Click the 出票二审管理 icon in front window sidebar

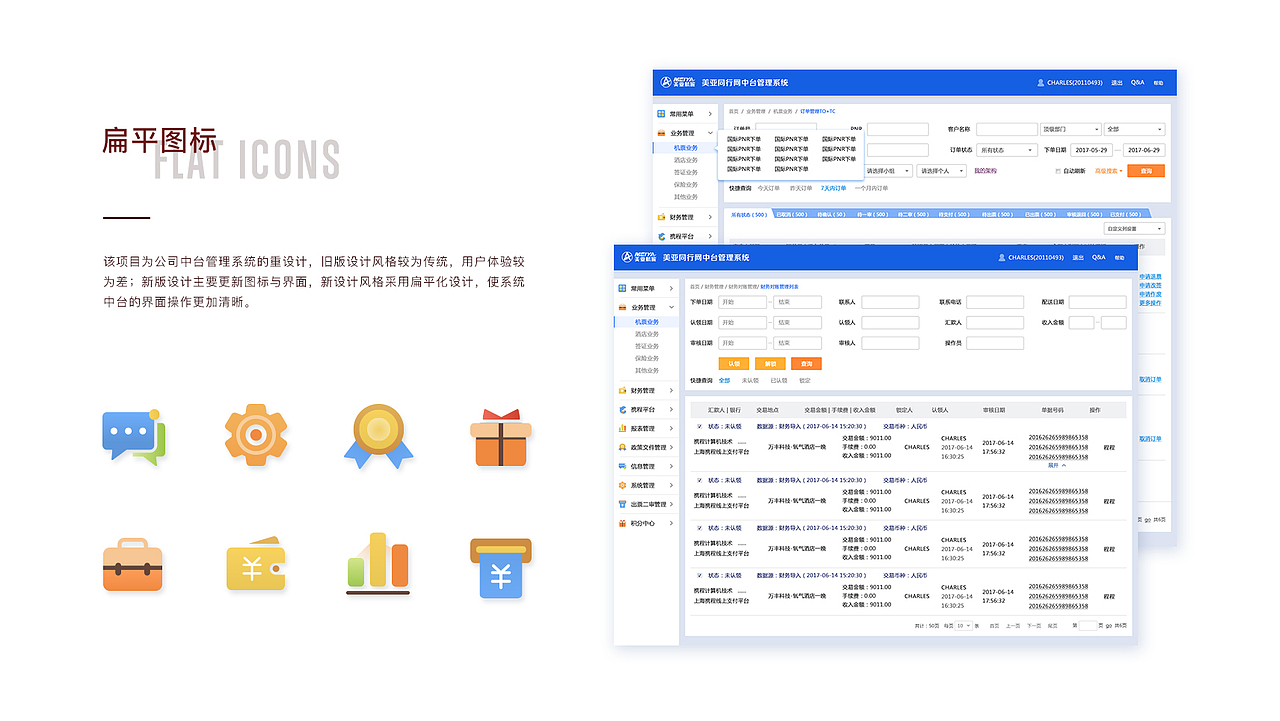pyautogui.click(x=623, y=504)
